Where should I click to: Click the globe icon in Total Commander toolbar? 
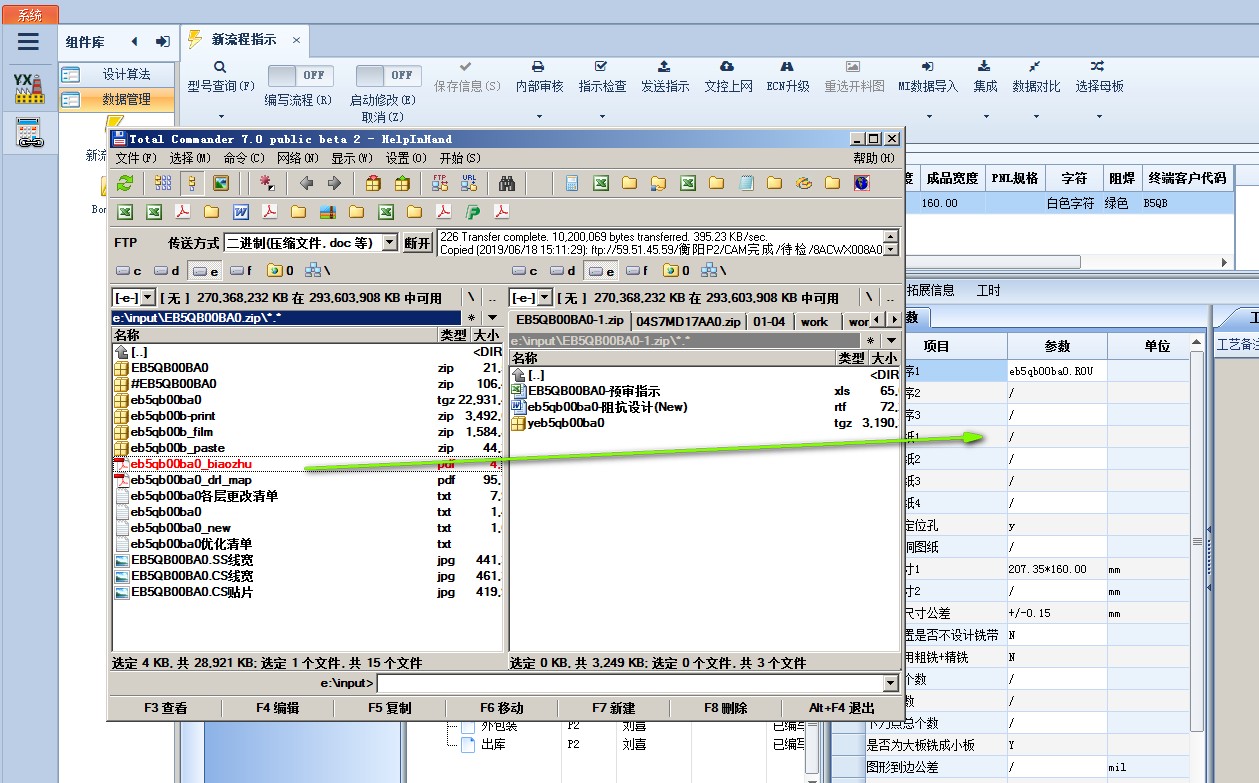(861, 183)
